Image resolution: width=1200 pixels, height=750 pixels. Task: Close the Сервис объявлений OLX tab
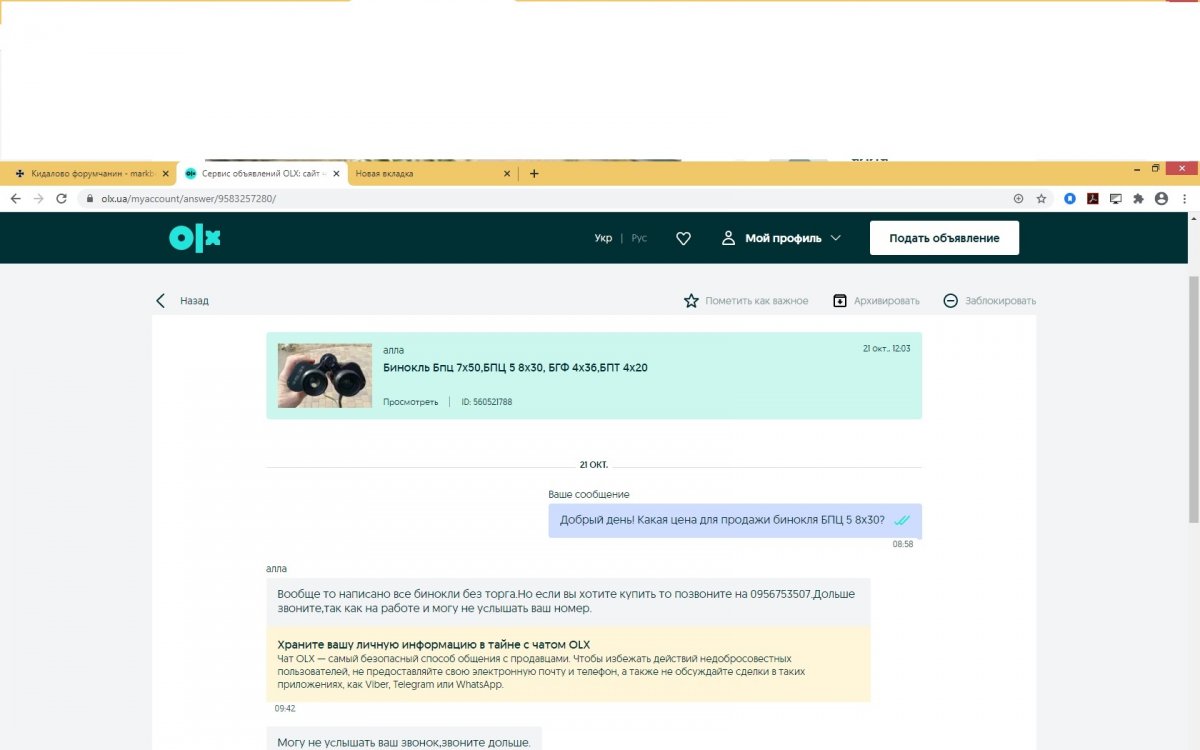point(336,173)
